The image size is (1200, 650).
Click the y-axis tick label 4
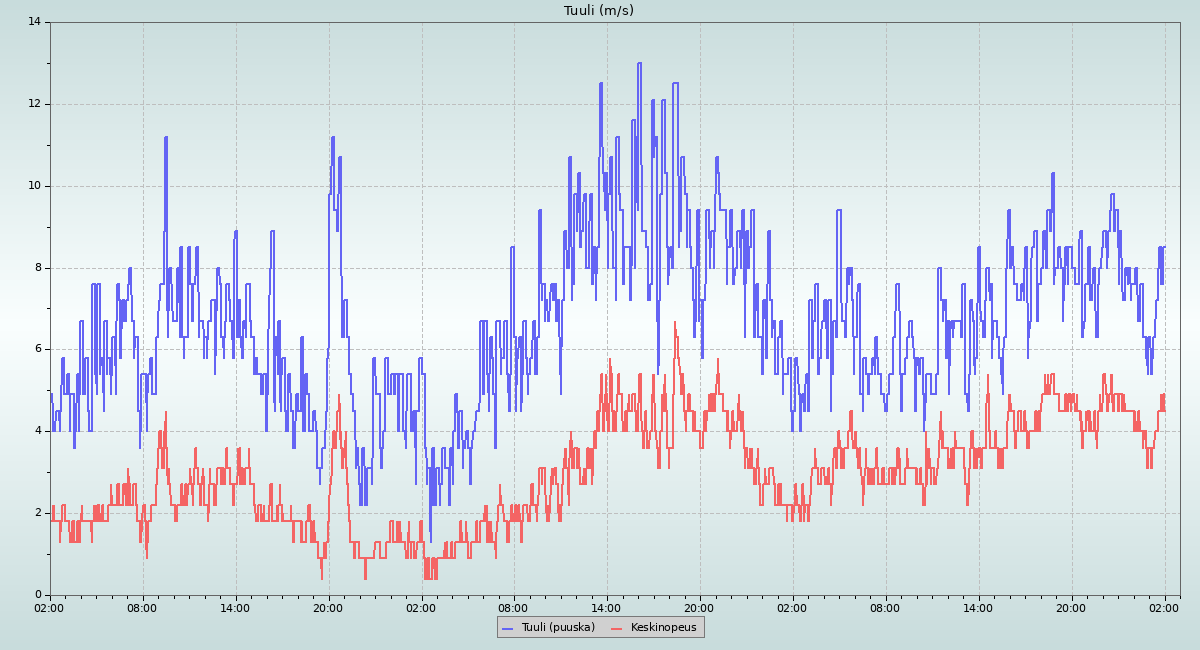tap(37, 431)
